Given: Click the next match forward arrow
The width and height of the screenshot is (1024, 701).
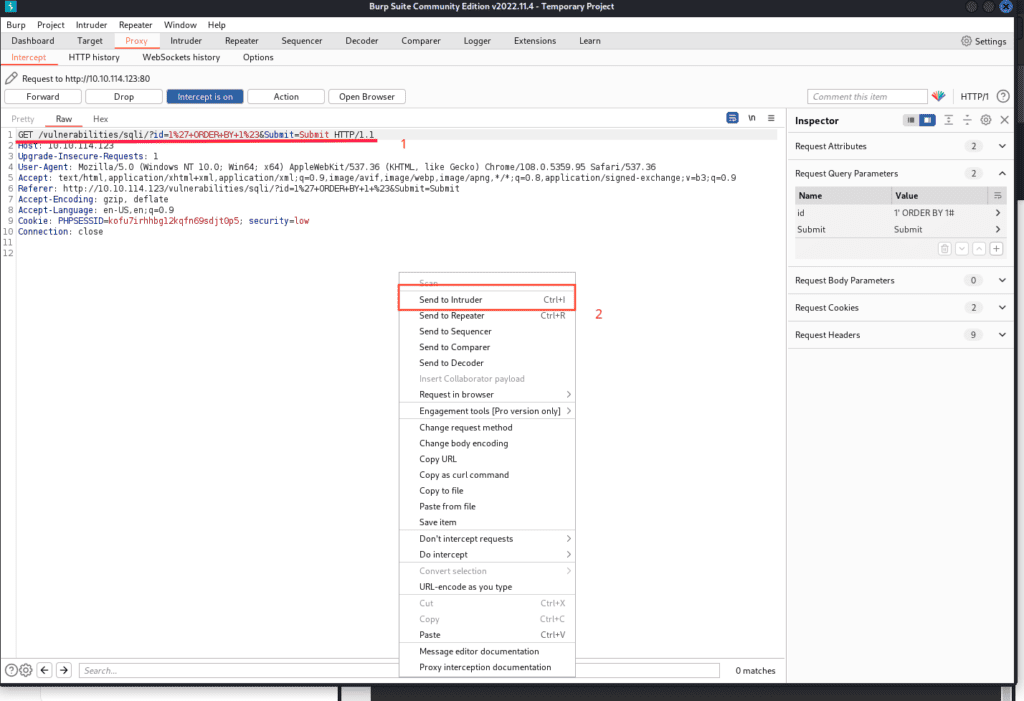Looking at the screenshot, I should (x=64, y=670).
